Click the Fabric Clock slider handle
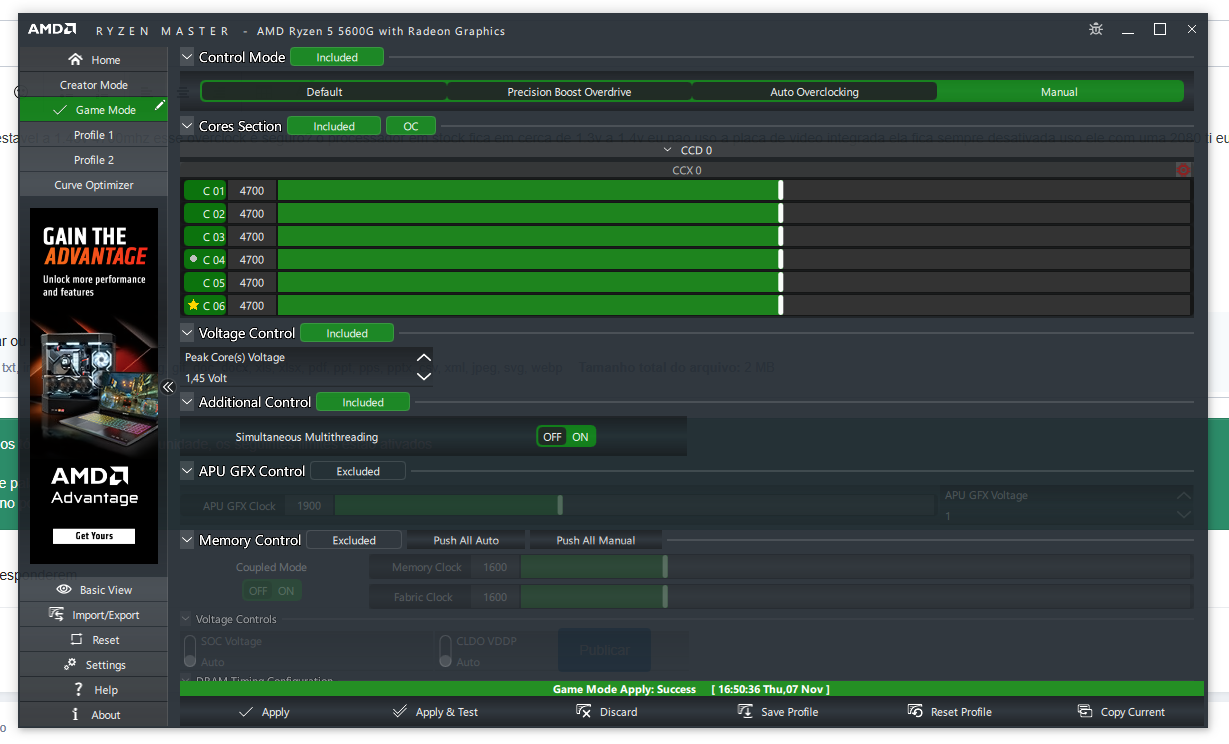Image resolution: width=1229 pixels, height=744 pixels. click(x=665, y=597)
